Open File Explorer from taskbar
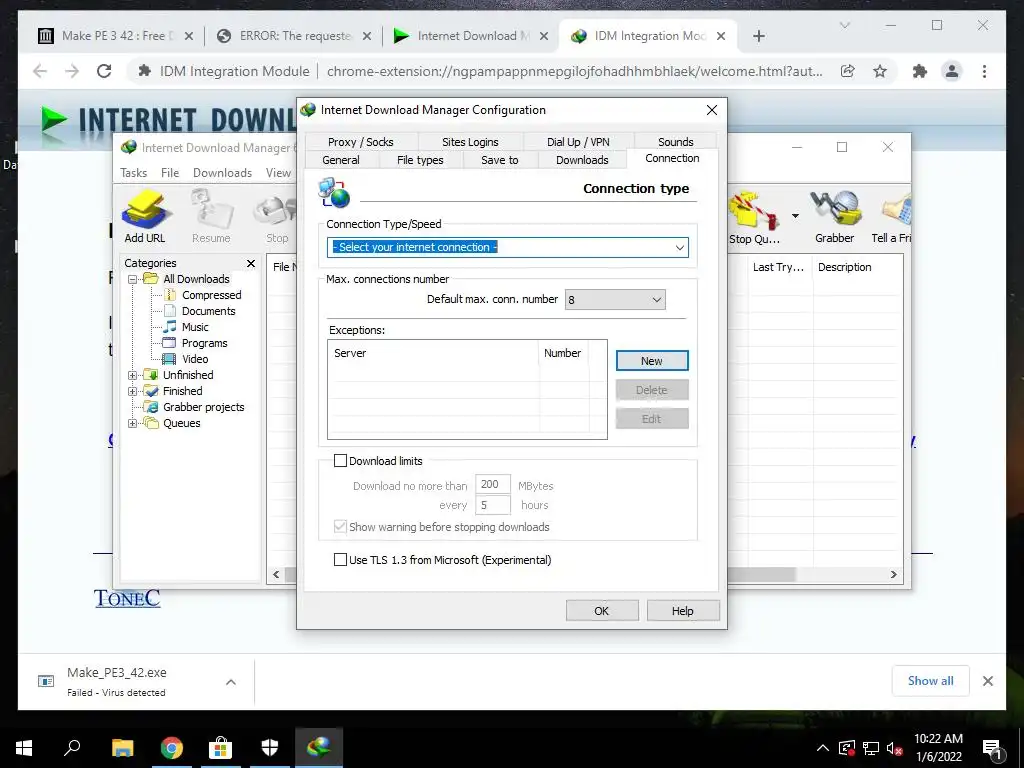The image size is (1024, 768). click(x=123, y=748)
